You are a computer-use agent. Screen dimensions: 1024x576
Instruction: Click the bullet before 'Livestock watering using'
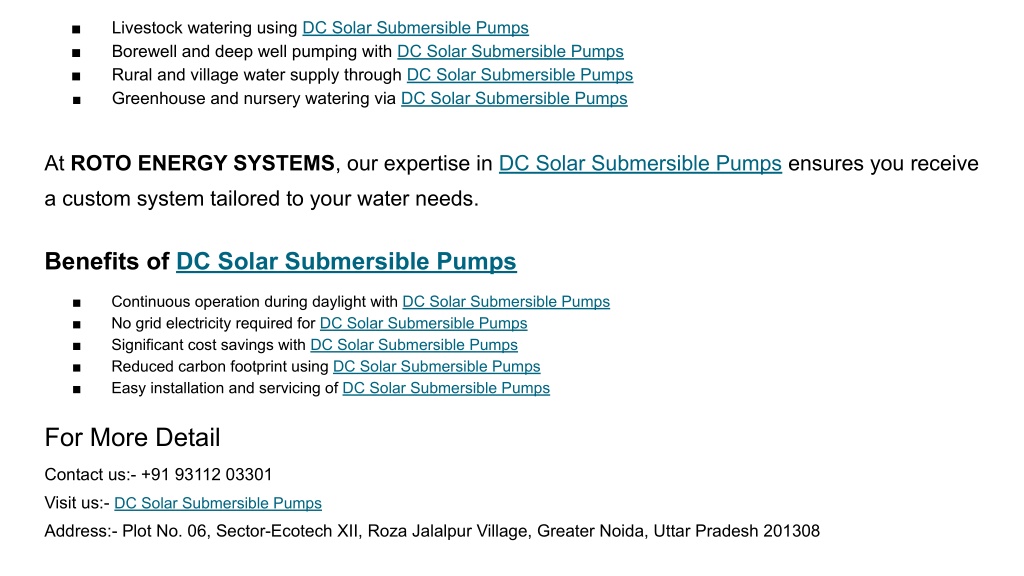coord(76,29)
